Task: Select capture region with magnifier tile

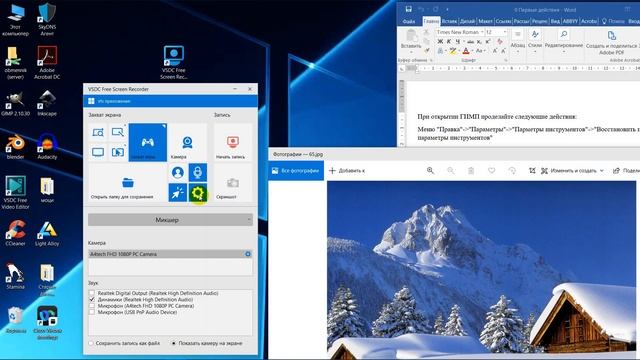Action: 98,132
